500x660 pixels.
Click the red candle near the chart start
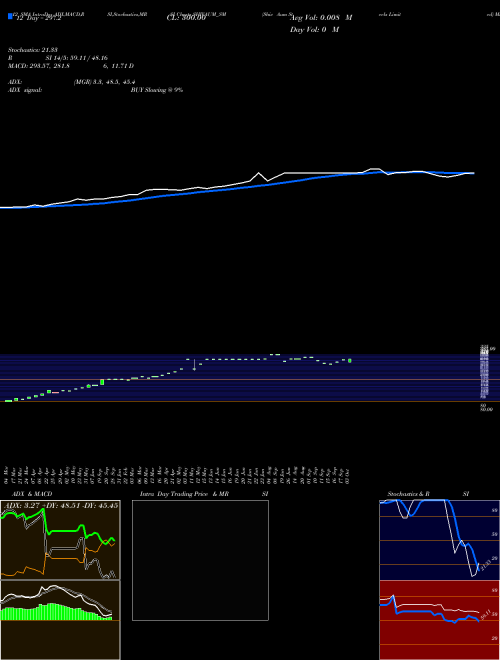pyautogui.click(x=55, y=392)
